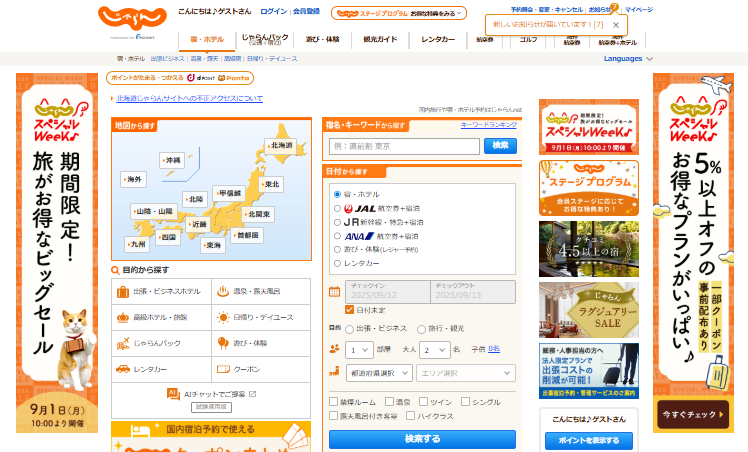Image resolution: width=748 pixels, height=452 pixels.
Task: Click the sun icon for 日帰り・デイユース
Action: pyautogui.click(x=222, y=317)
